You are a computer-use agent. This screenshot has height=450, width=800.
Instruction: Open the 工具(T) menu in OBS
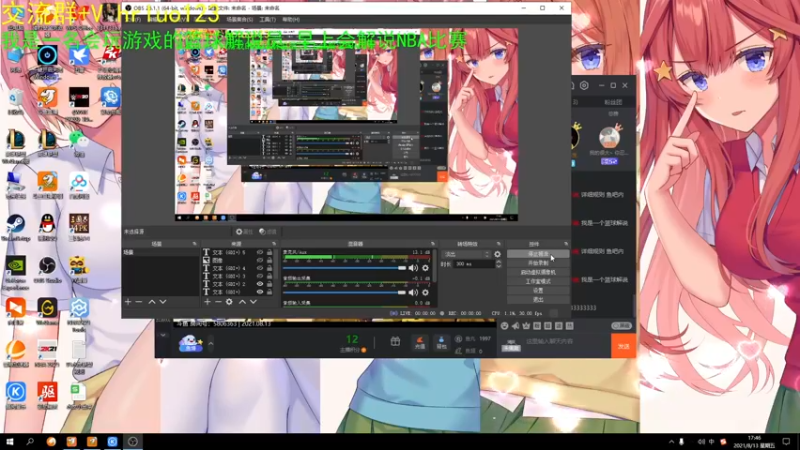click(267, 19)
